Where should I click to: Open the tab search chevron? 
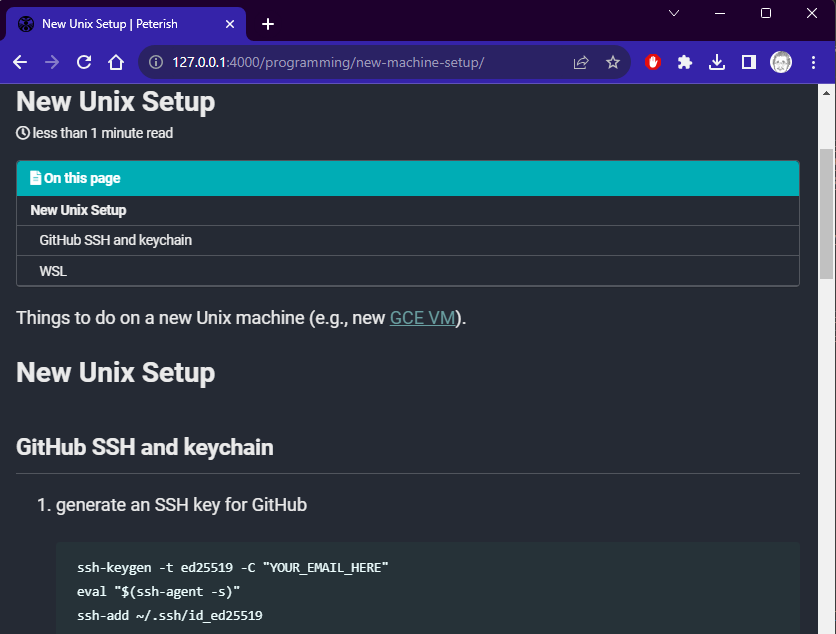pyautogui.click(x=674, y=13)
